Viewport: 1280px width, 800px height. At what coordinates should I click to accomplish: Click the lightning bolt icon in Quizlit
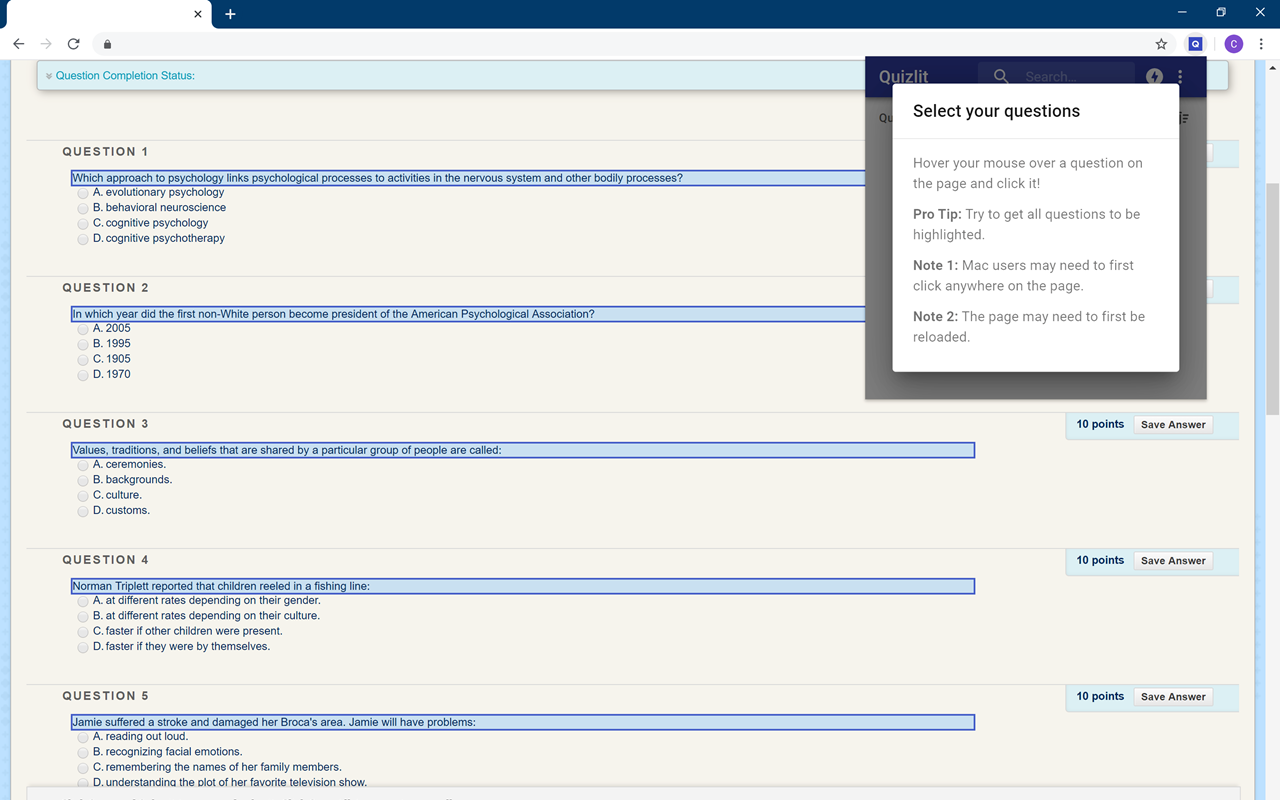[x=1154, y=76]
